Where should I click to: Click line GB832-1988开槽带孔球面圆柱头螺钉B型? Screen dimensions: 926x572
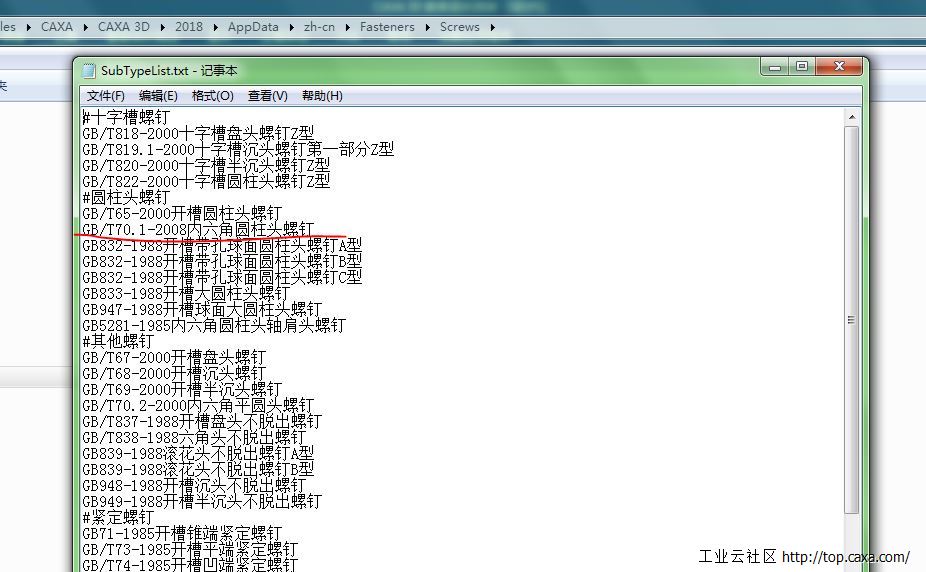[x=222, y=261]
